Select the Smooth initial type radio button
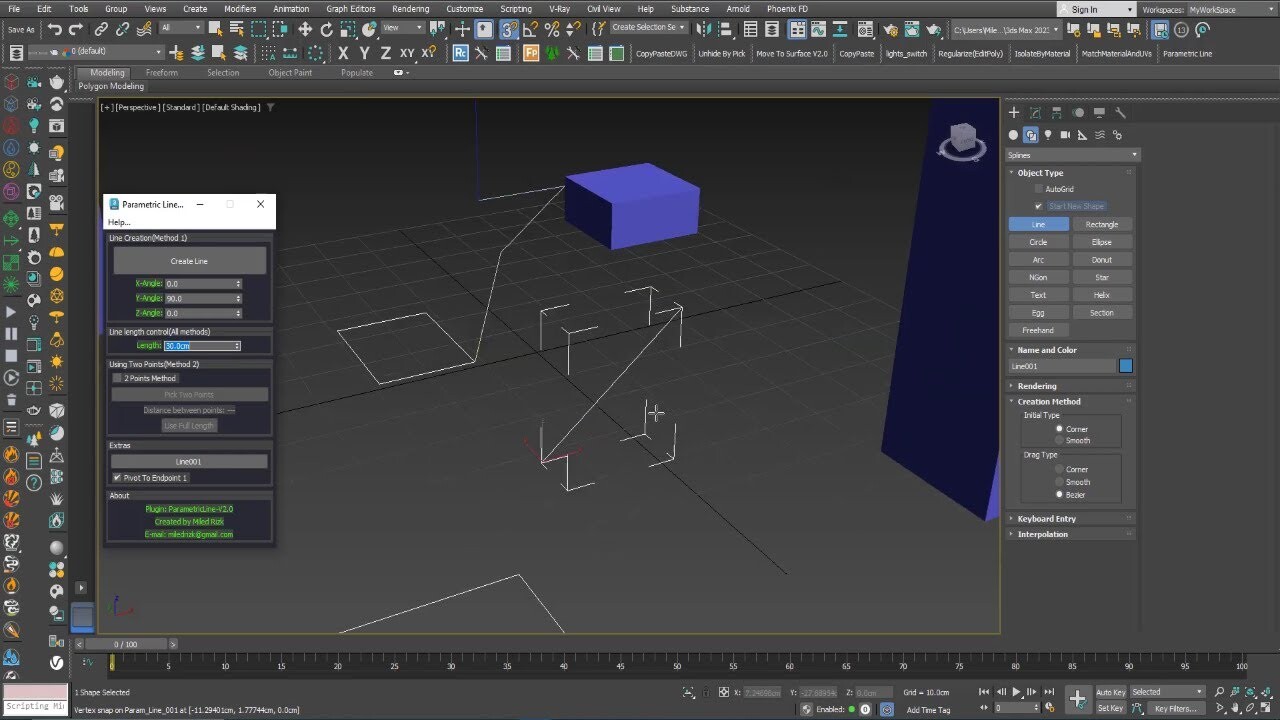1280x720 pixels. (1059, 440)
